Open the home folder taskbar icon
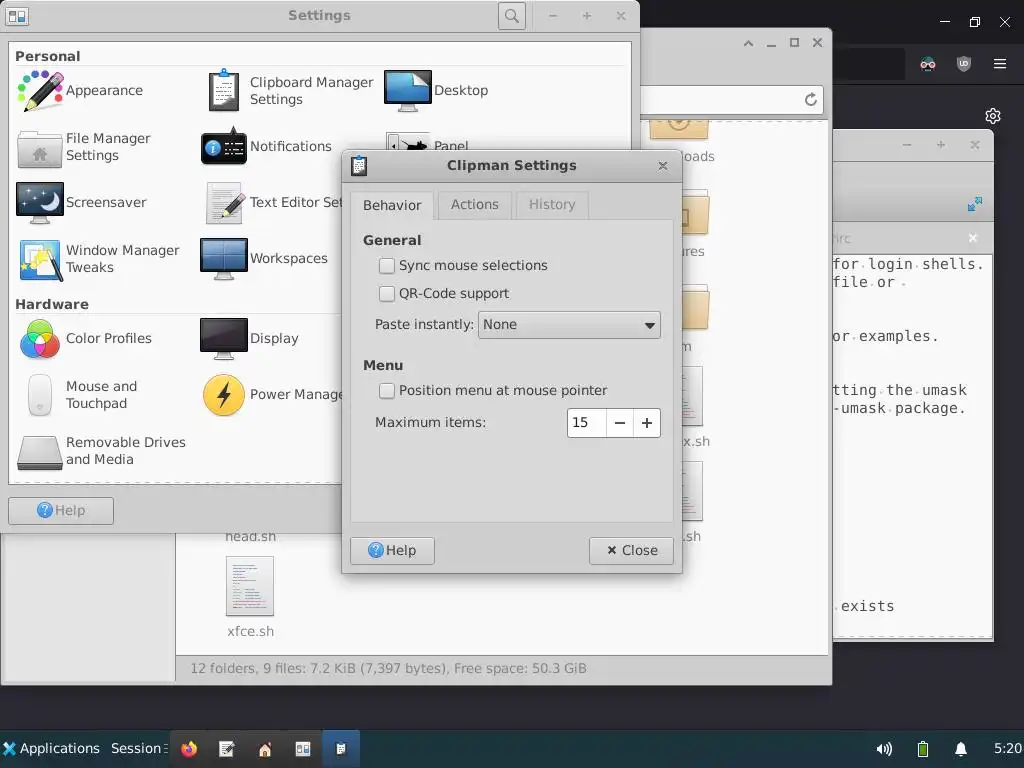Viewport: 1024px width, 768px height. point(265,748)
